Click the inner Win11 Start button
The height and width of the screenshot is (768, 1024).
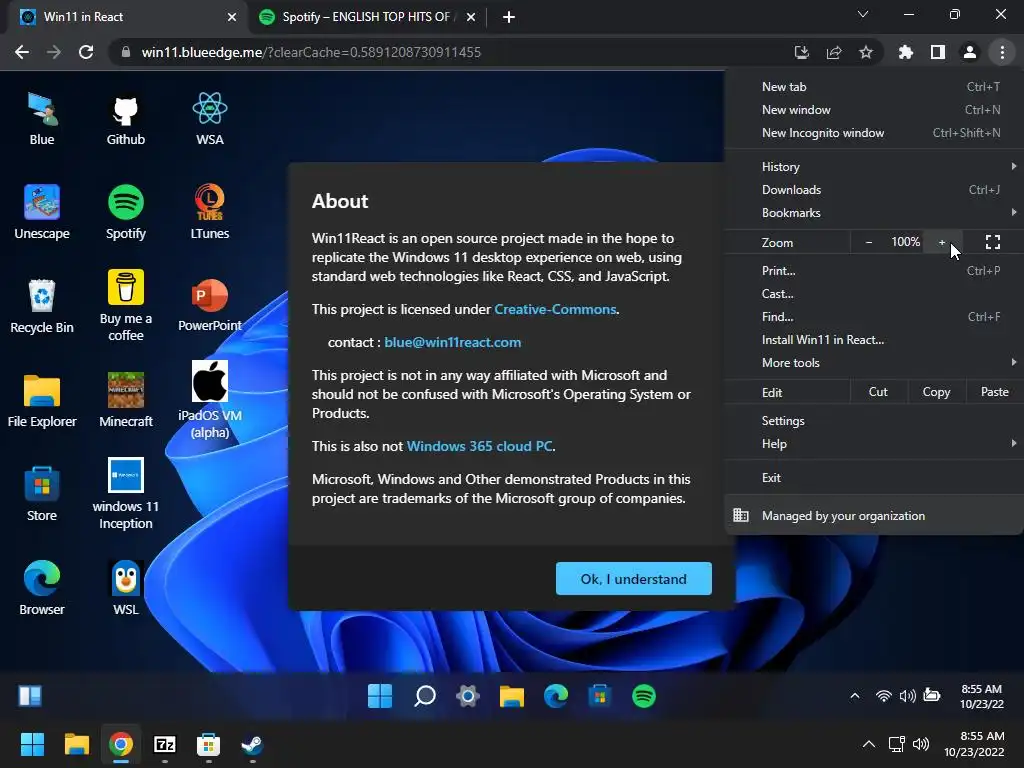(380, 696)
